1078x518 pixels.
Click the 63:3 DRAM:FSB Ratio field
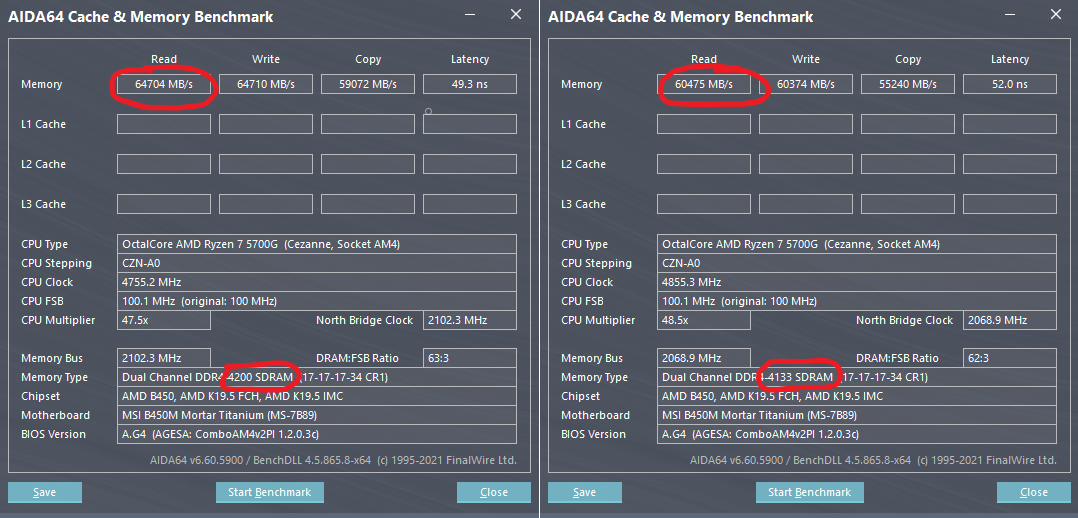tap(470, 358)
